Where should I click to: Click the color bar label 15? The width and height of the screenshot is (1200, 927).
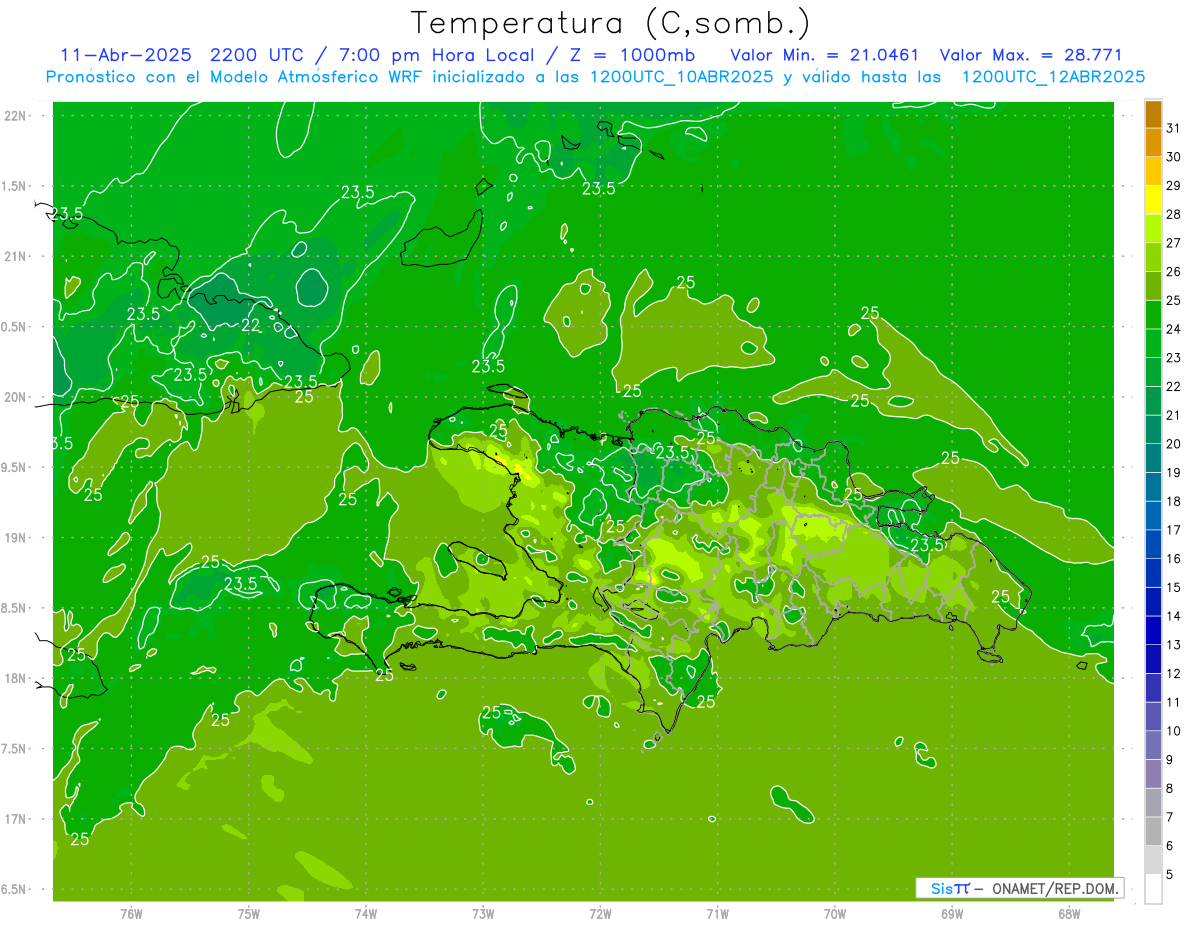pos(1174,587)
